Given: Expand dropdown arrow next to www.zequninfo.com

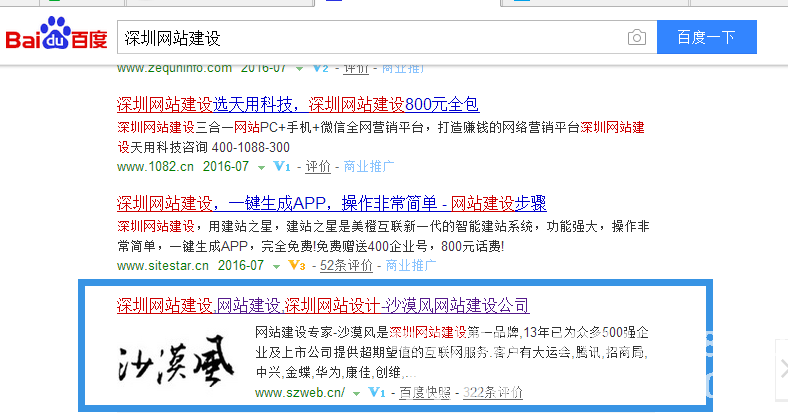Looking at the screenshot, I should 299,69.
